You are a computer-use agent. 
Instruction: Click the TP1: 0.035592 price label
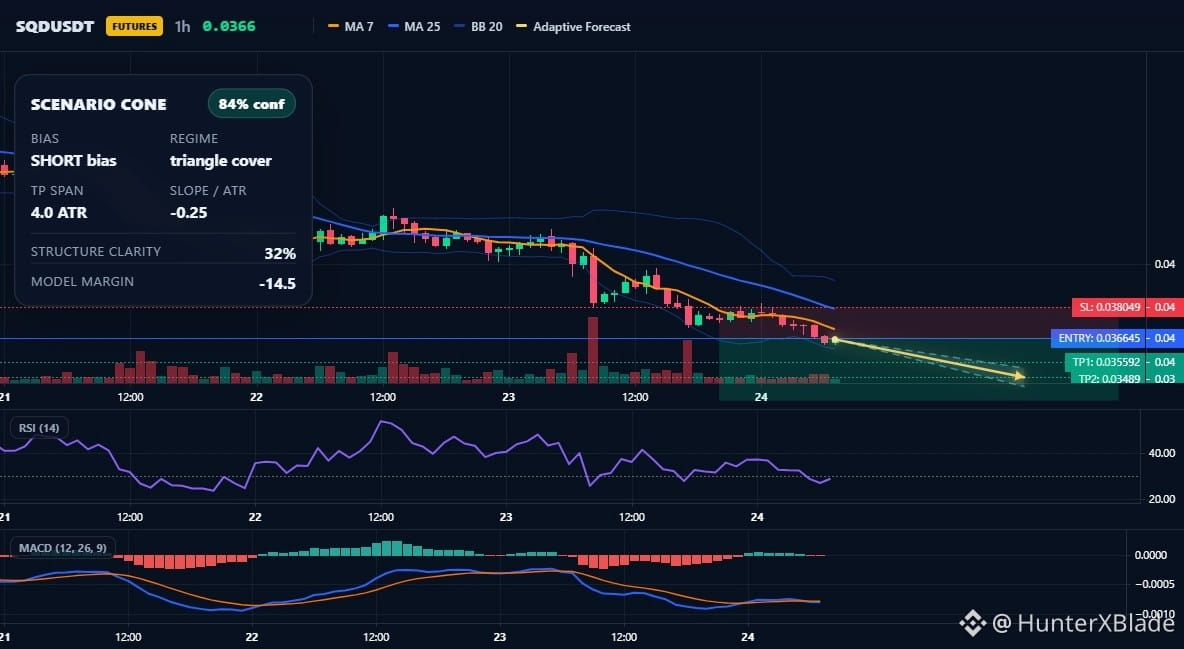1105,362
